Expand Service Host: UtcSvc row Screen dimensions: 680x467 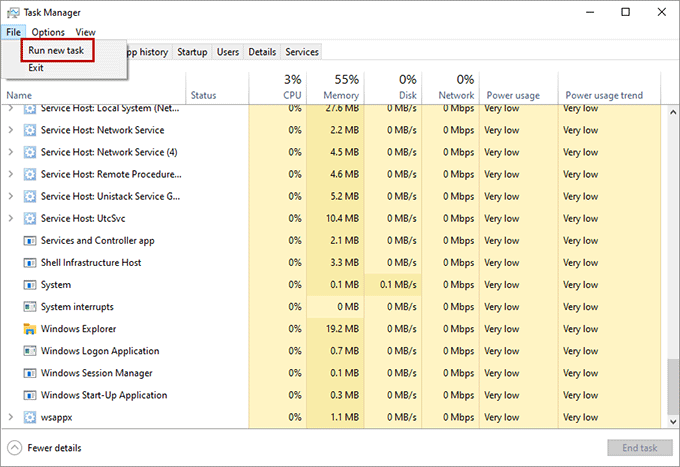(11, 218)
